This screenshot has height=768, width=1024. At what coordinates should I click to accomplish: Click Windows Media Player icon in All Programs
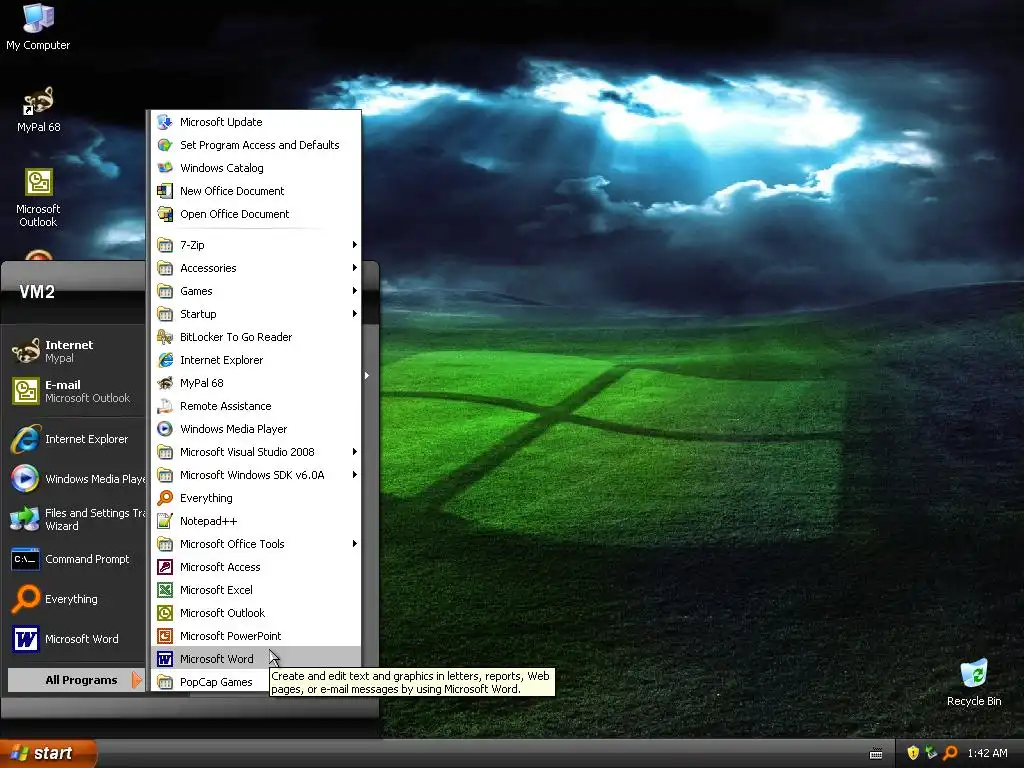click(165, 428)
